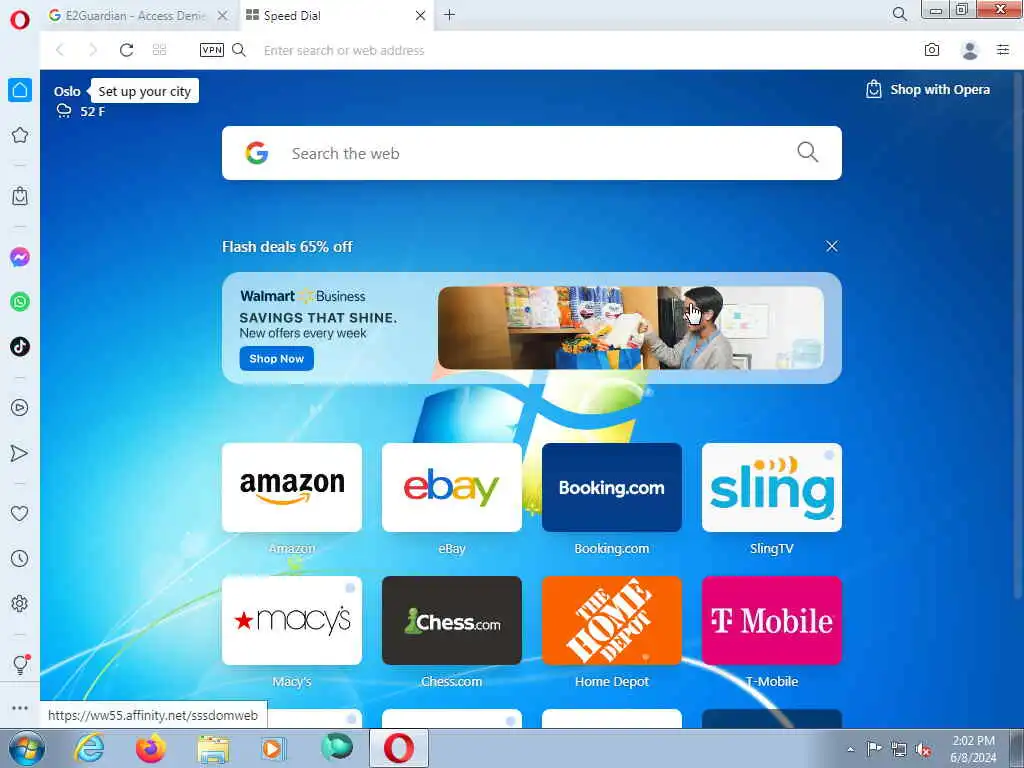This screenshot has width=1024, height=768.
Task: Show hidden tray icons arrow
Action: tap(850, 749)
